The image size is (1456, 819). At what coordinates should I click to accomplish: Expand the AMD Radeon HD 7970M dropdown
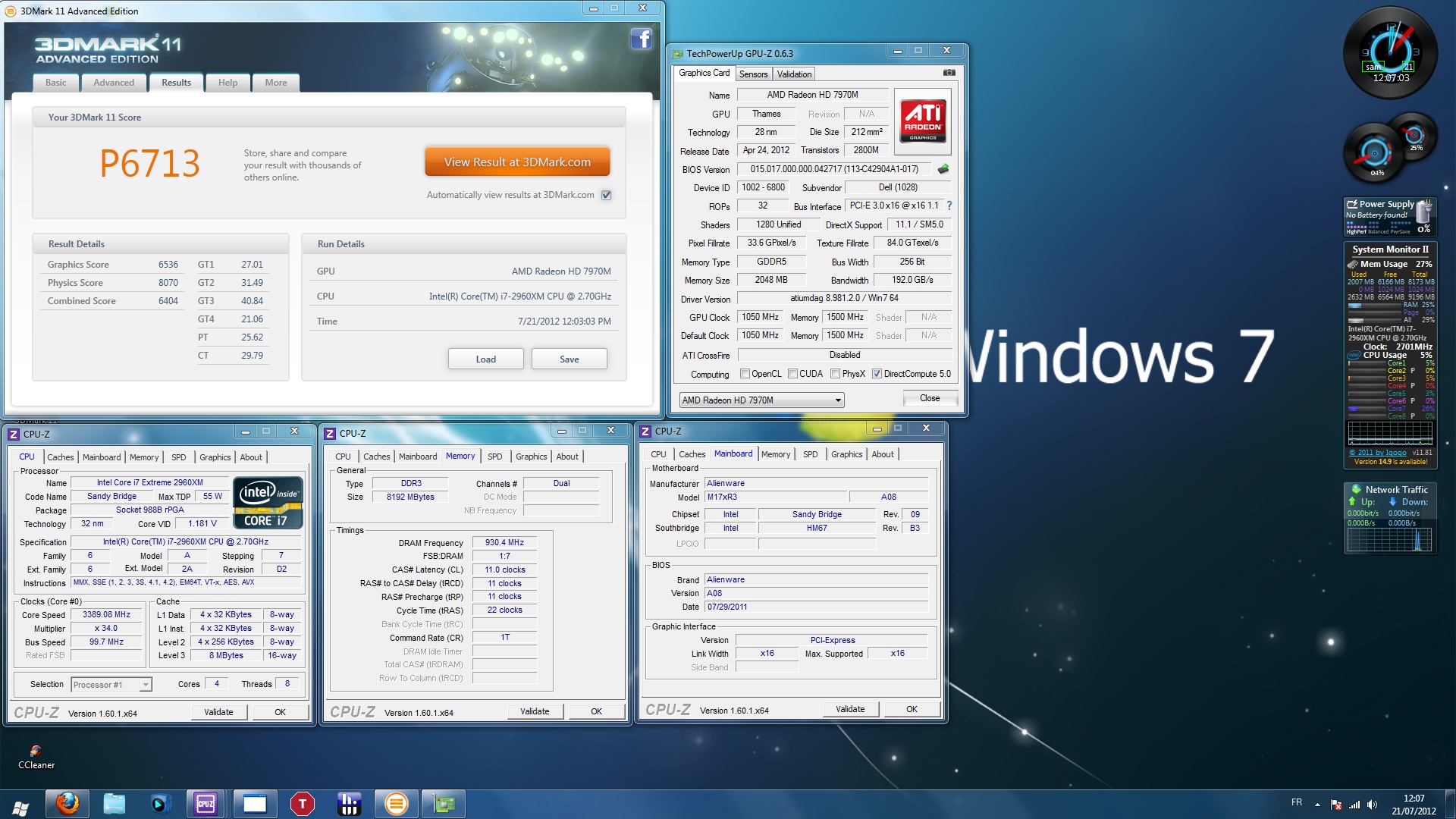[837, 400]
